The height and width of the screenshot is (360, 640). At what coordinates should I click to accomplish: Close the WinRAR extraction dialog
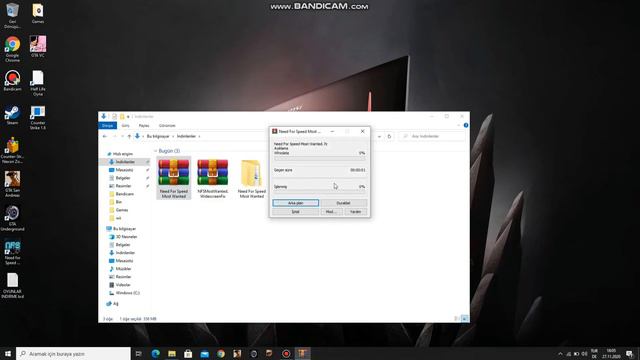[x=362, y=131]
